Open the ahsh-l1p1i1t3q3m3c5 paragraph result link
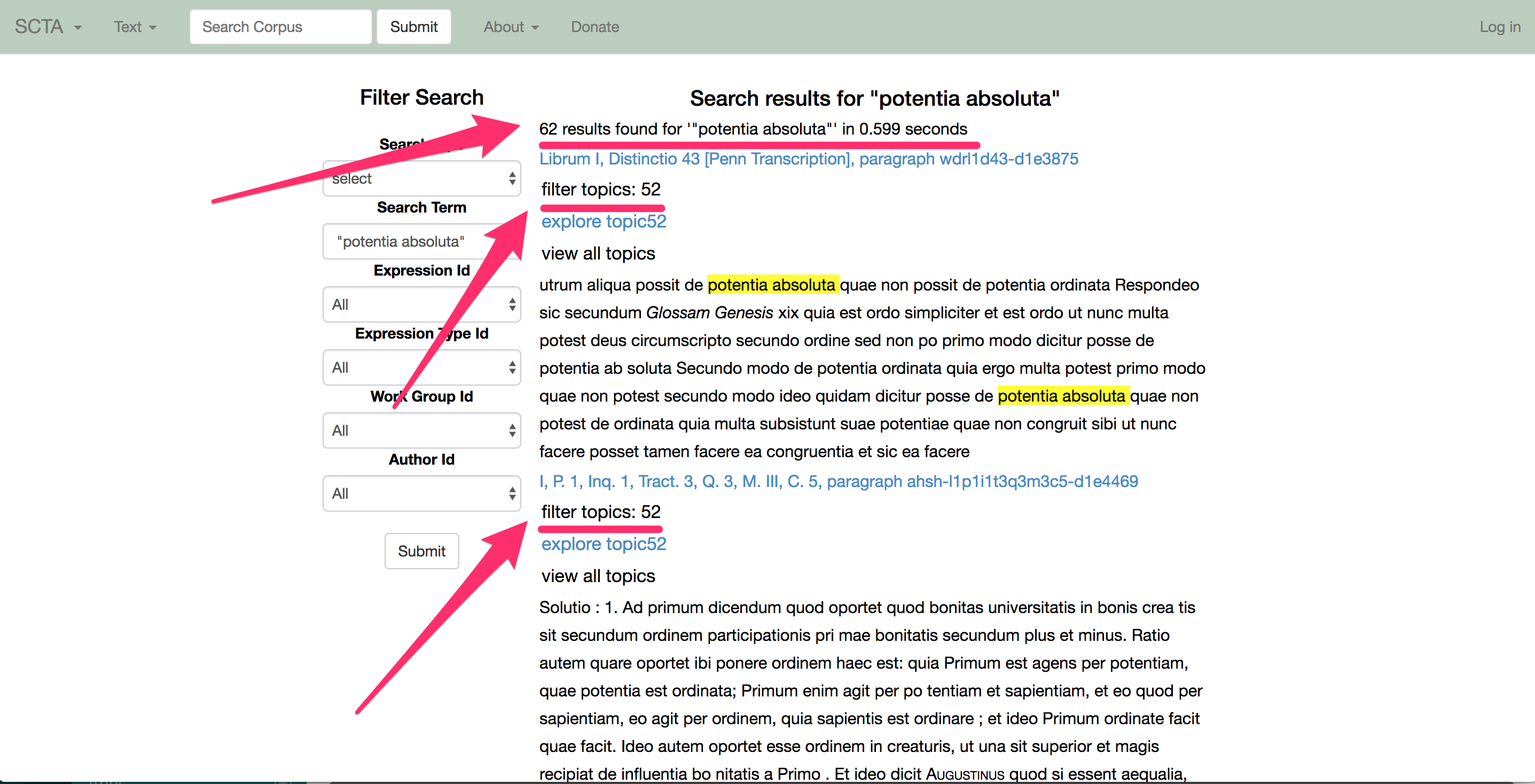Screen dimensions: 1535x784 pyautogui.click(x=838, y=481)
